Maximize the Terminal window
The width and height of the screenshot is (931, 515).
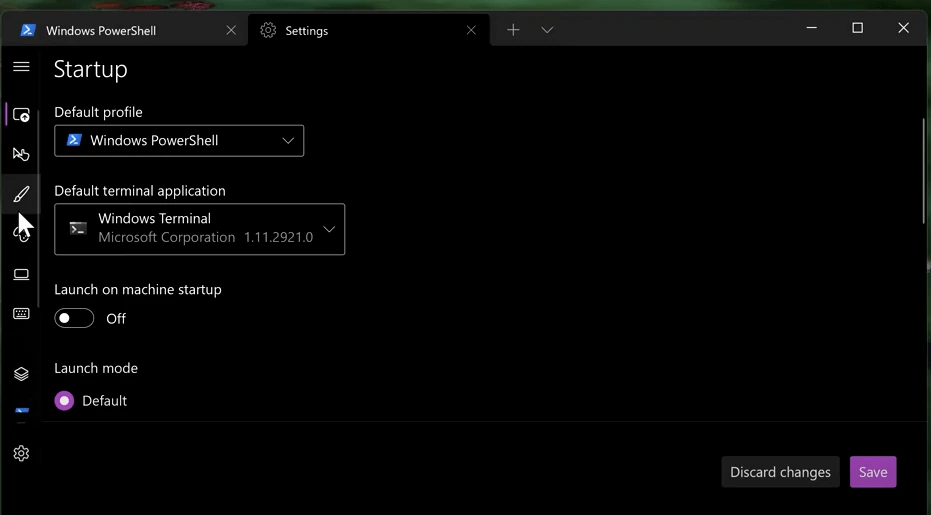pos(857,28)
